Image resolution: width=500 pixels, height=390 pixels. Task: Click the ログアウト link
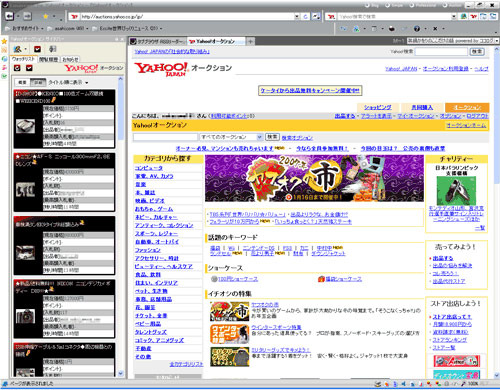click(x=477, y=116)
